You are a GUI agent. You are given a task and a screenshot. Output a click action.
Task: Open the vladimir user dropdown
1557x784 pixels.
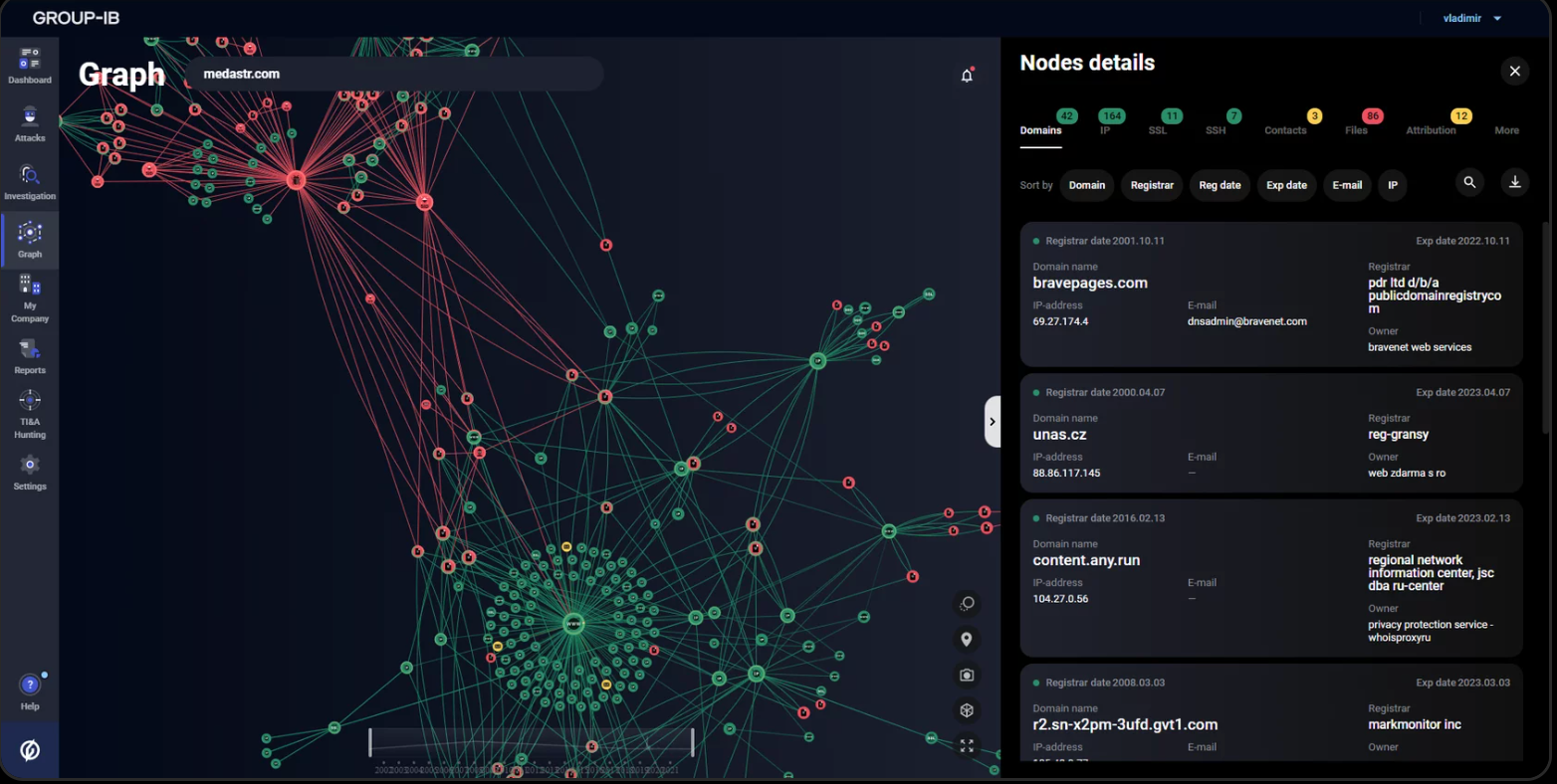pos(1472,18)
